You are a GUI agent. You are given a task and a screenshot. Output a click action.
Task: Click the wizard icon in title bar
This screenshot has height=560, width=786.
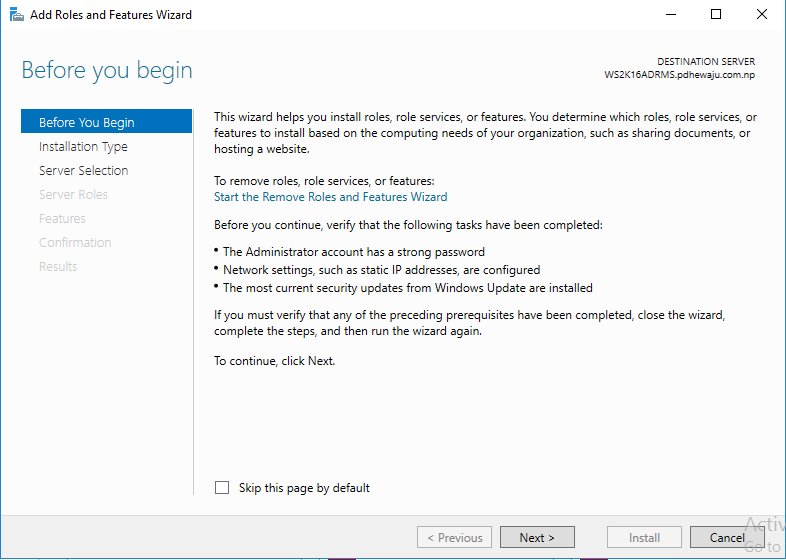(x=17, y=15)
